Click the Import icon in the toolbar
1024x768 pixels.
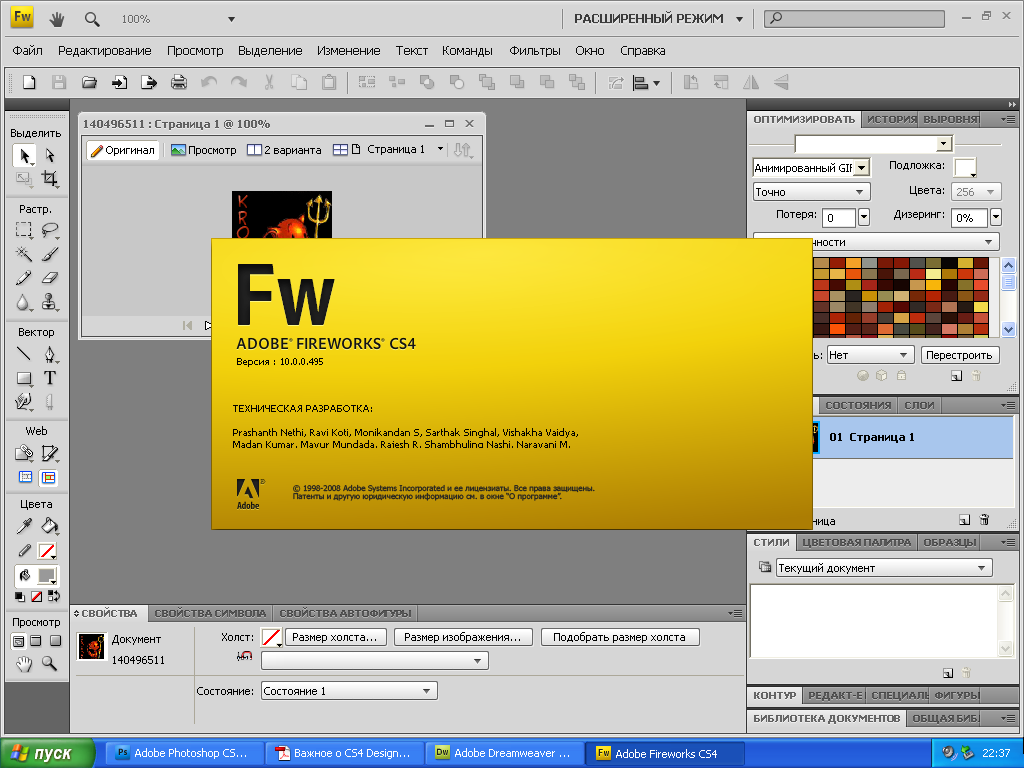pyautogui.click(x=119, y=82)
